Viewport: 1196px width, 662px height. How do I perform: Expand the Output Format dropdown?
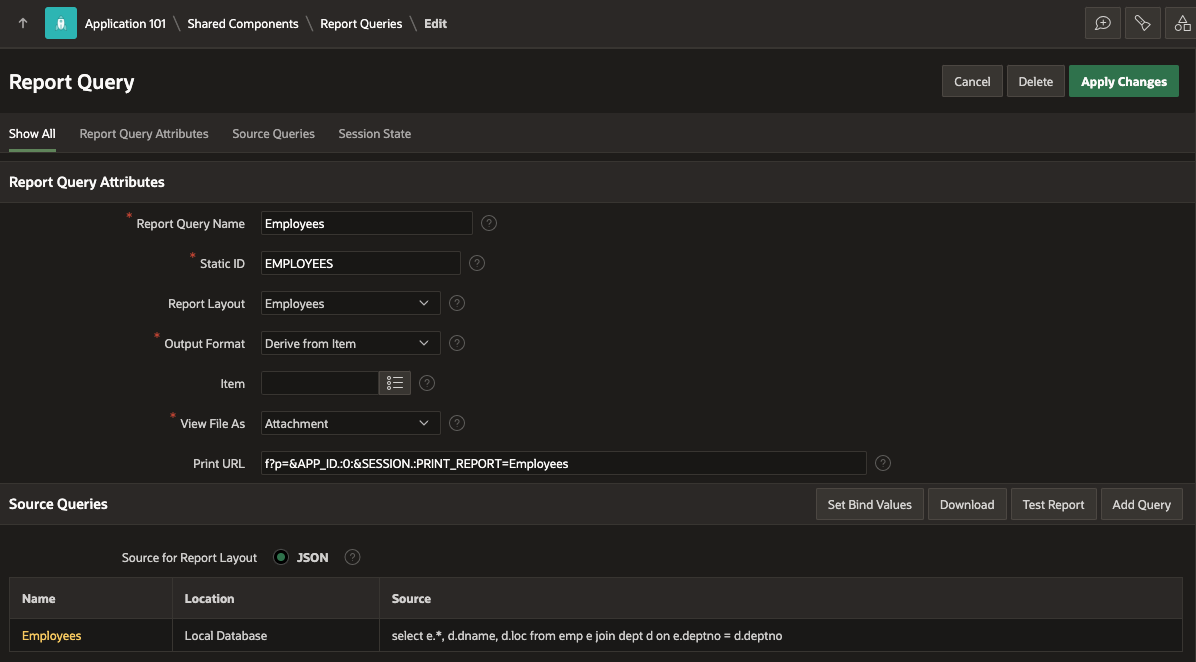pos(350,343)
